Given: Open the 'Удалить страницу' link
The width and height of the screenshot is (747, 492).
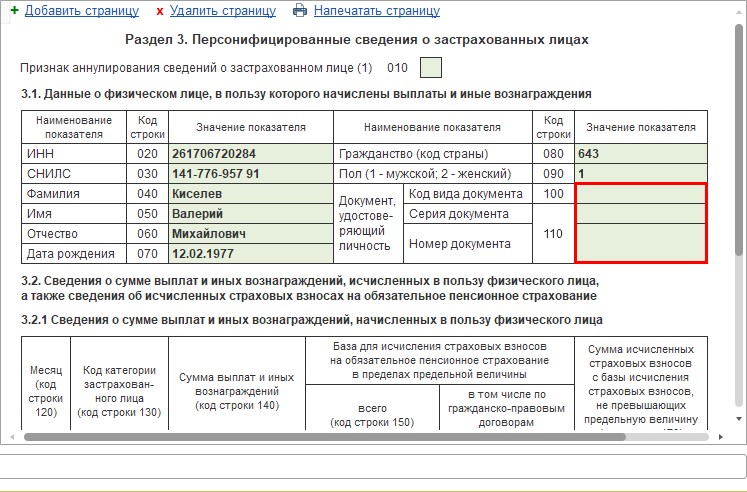Looking at the screenshot, I should click(x=223, y=10).
